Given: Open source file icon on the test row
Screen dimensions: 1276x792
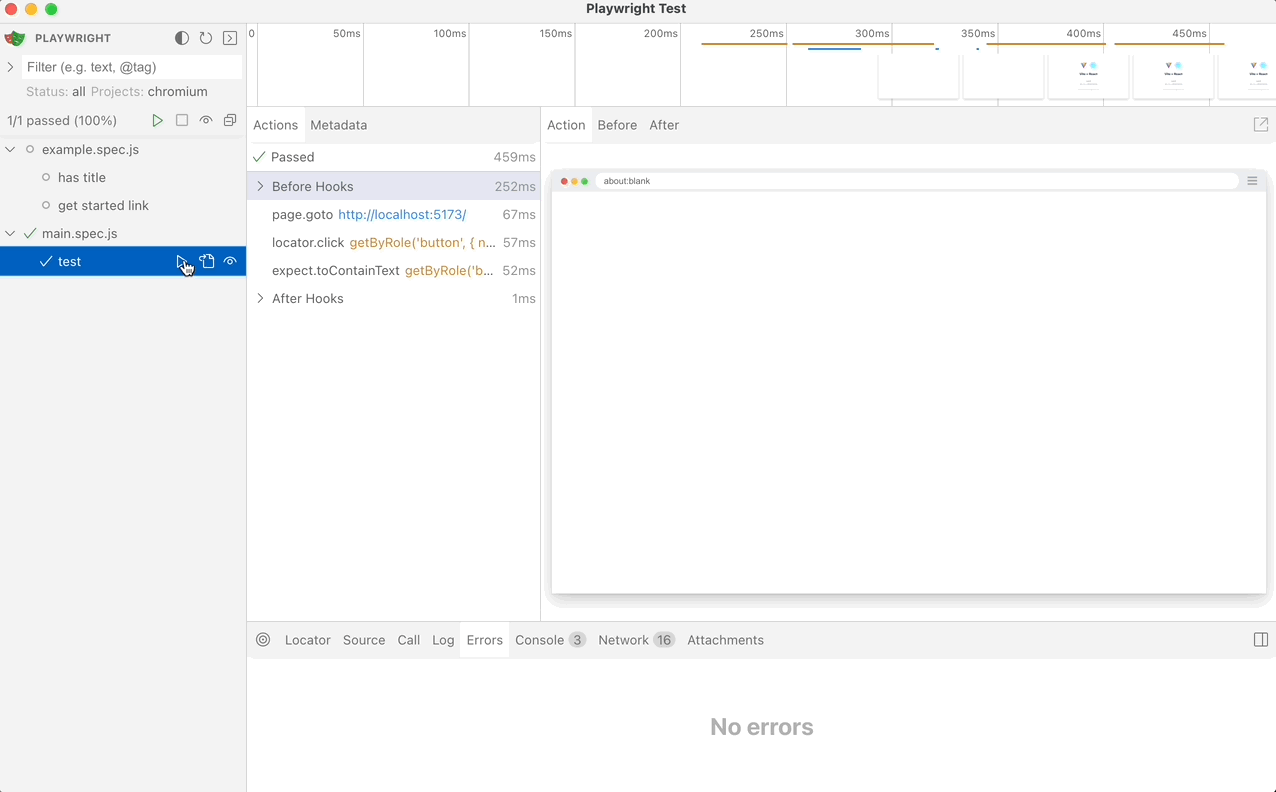Looking at the screenshot, I should 206,261.
